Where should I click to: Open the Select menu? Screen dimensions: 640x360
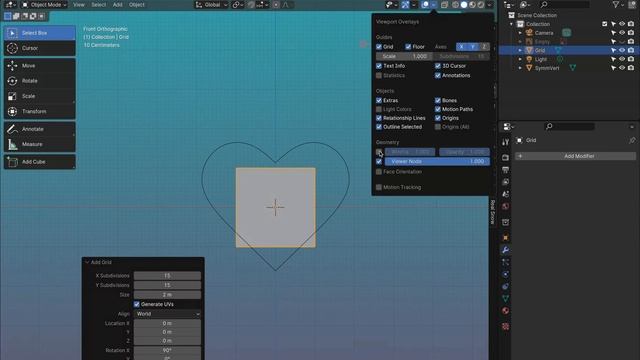coord(98,5)
